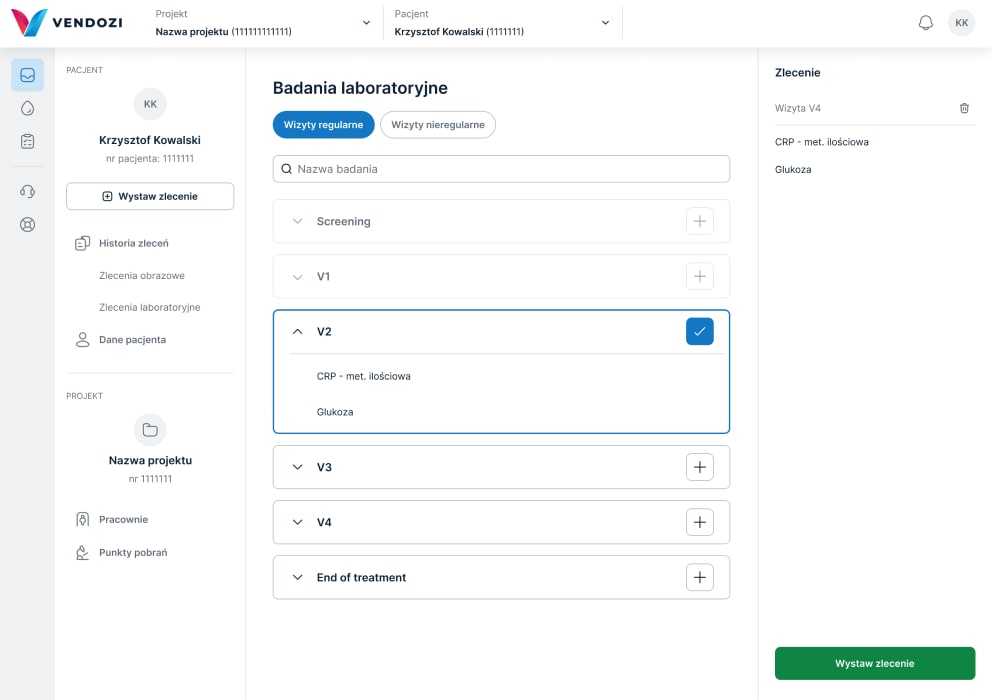Open Zlecenia laboratoryjne link
This screenshot has height=700, width=992.
(149, 307)
